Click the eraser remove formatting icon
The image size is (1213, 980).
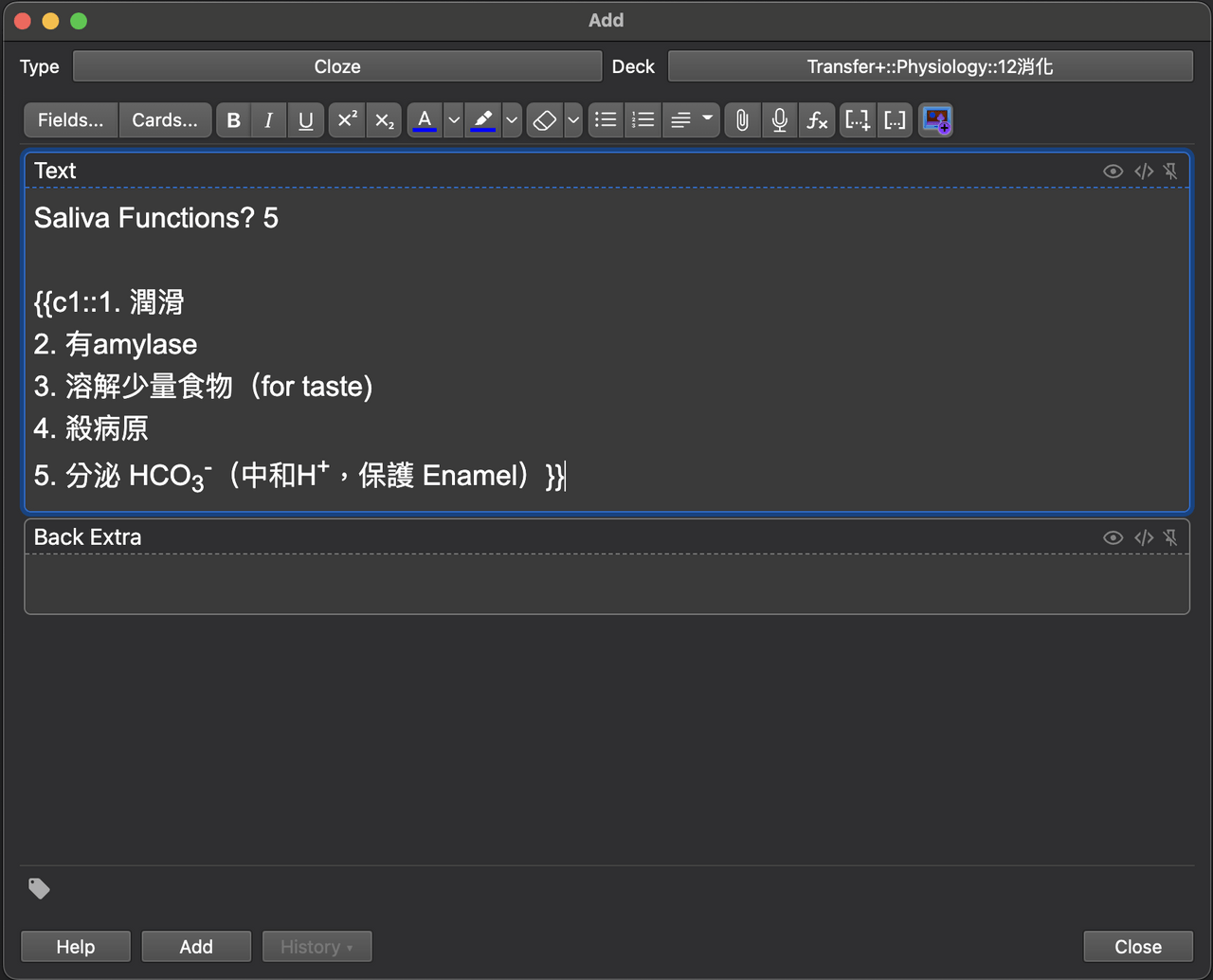tap(545, 120)
